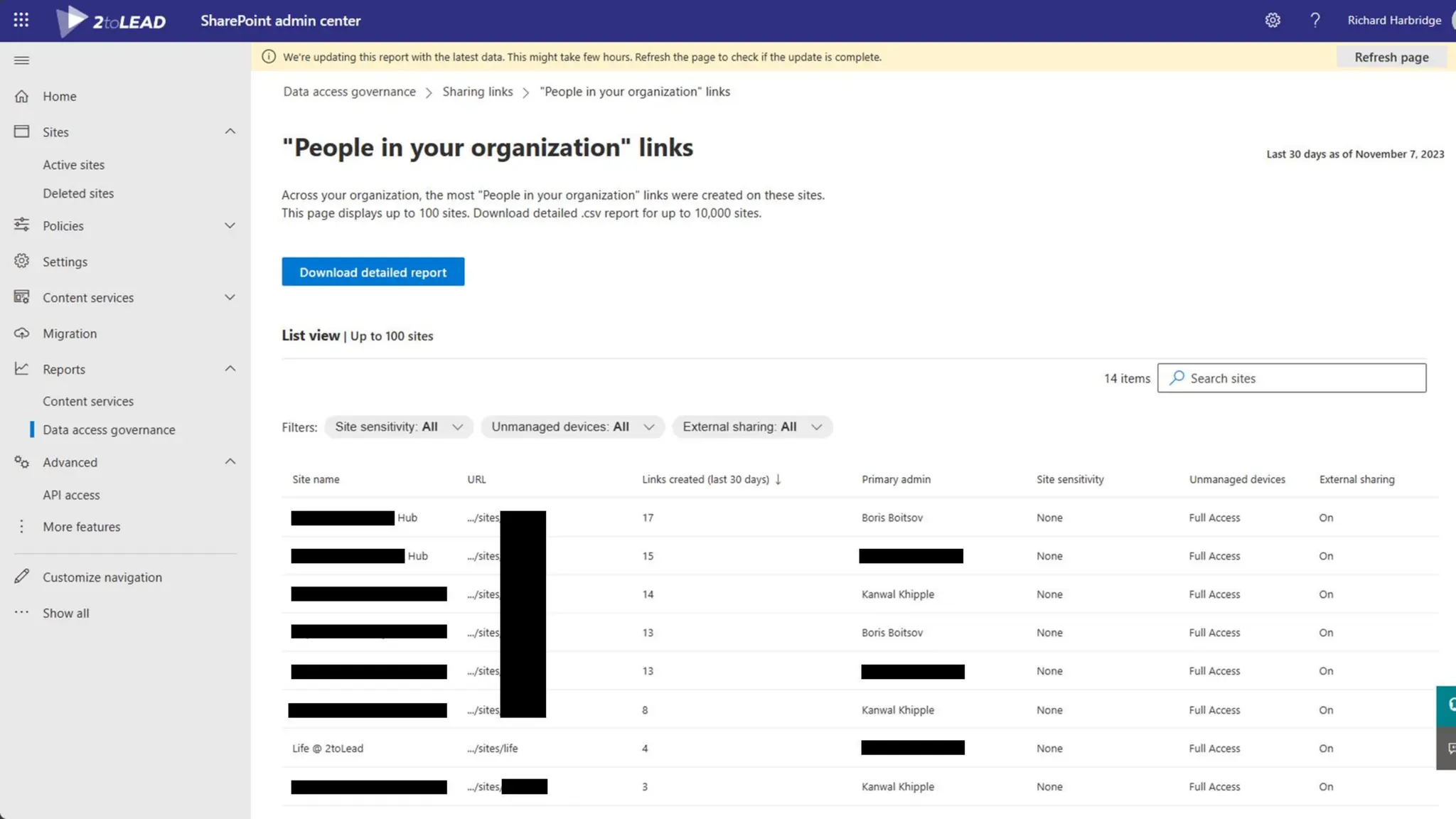Click the sort arrow on Links created
The width and height of the screenshot is (1456, 819).
click(778, 479)
